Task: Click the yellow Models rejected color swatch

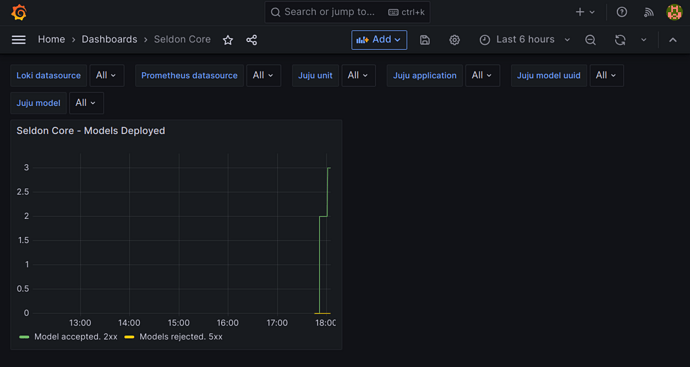Action: tap(129, 337)
